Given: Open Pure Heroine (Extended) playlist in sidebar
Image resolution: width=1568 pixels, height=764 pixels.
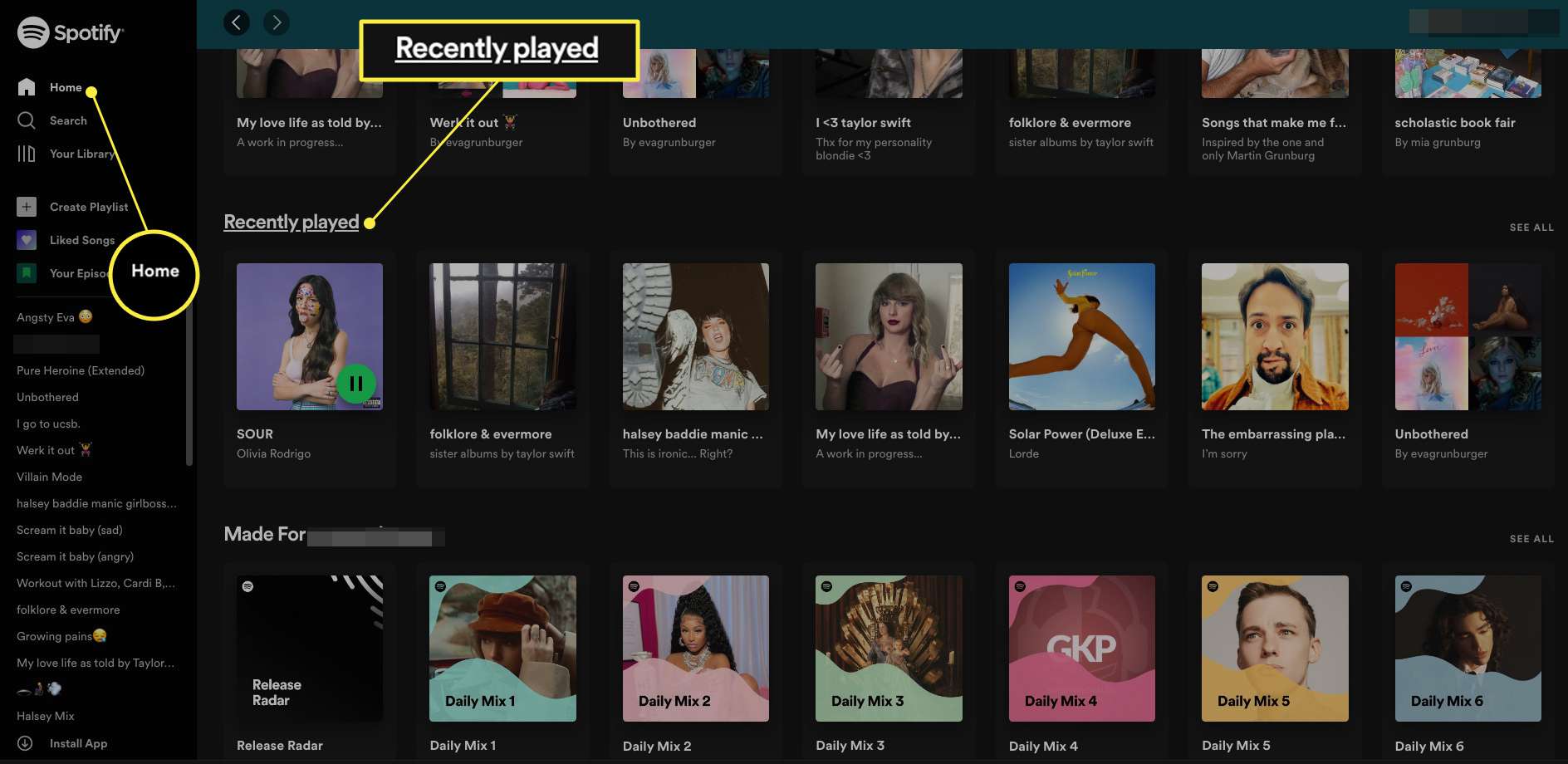Looking at the screenshot, I should point(81,370).
